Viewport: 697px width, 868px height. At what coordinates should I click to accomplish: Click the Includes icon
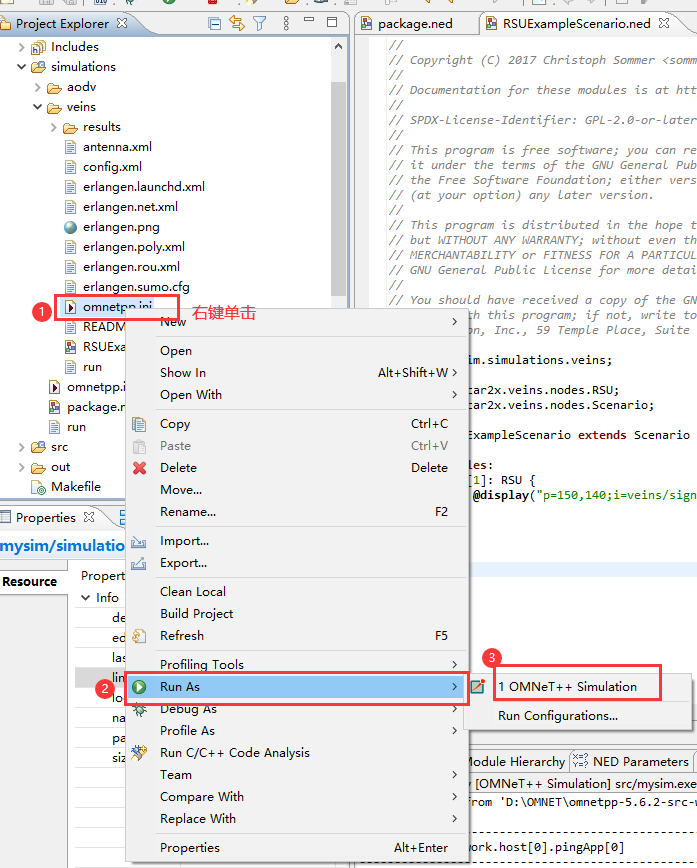pyautogui.click(x=38, y=48)
